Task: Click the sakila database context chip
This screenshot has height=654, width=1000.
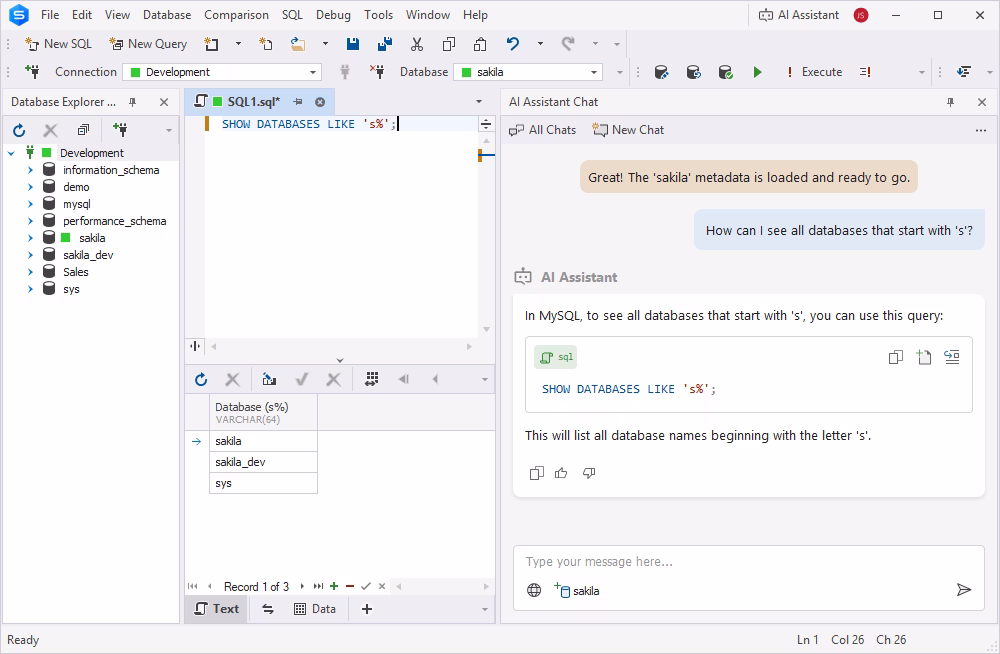Action: (577, 590)
